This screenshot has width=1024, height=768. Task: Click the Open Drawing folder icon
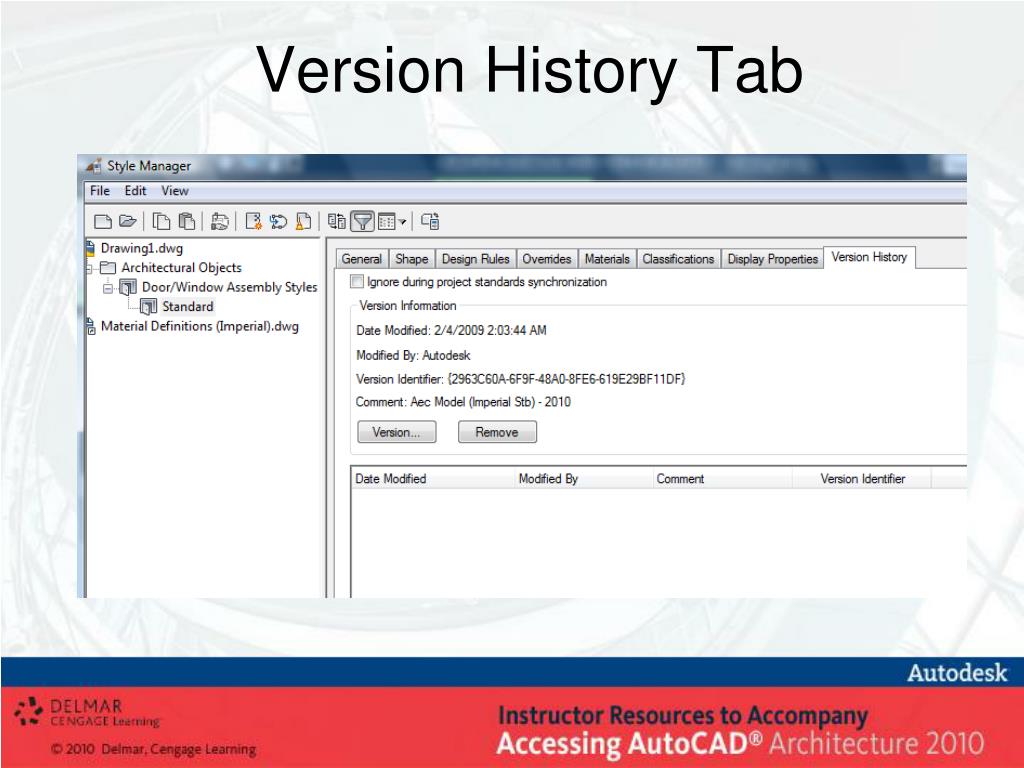tap(127, 222)
